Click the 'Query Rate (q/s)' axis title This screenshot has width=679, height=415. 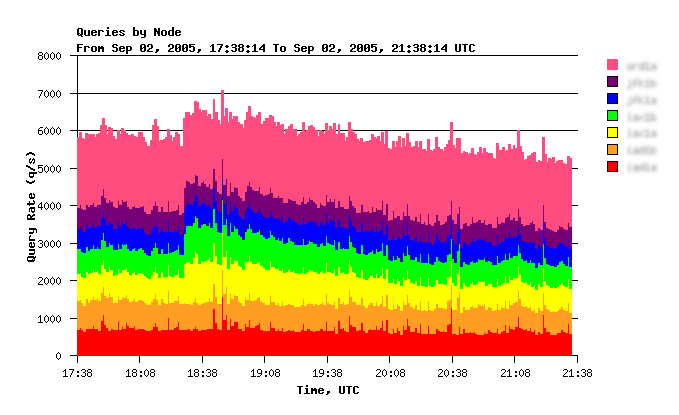tap(33, 205)
